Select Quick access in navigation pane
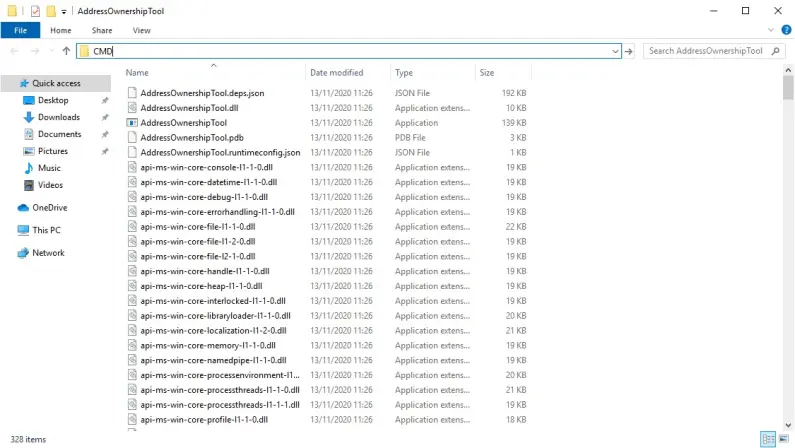This screenshot has width=795, height=448. [56, 83]
